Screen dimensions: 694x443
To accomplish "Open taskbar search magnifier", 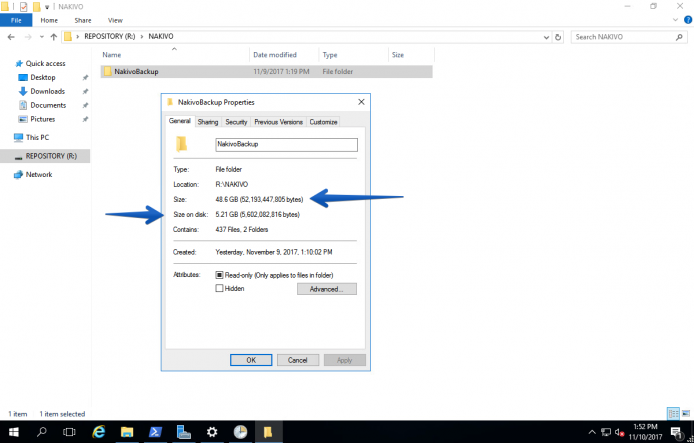I will [42, 432].
